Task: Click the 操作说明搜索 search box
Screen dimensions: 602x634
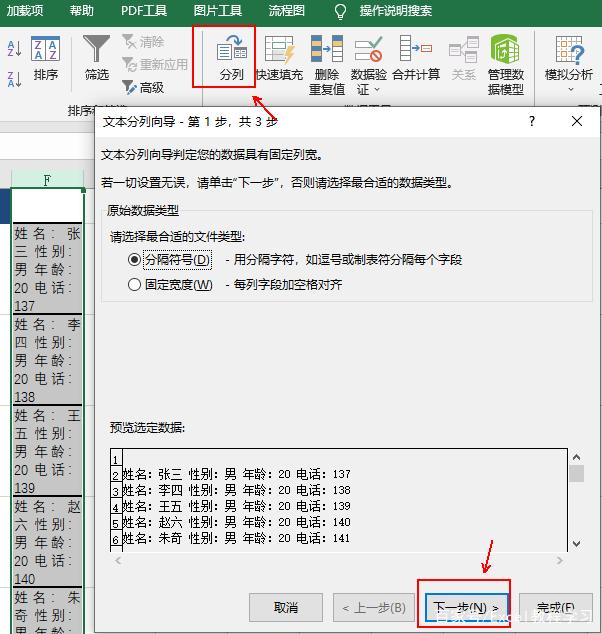Action: [x=395, y=11]
